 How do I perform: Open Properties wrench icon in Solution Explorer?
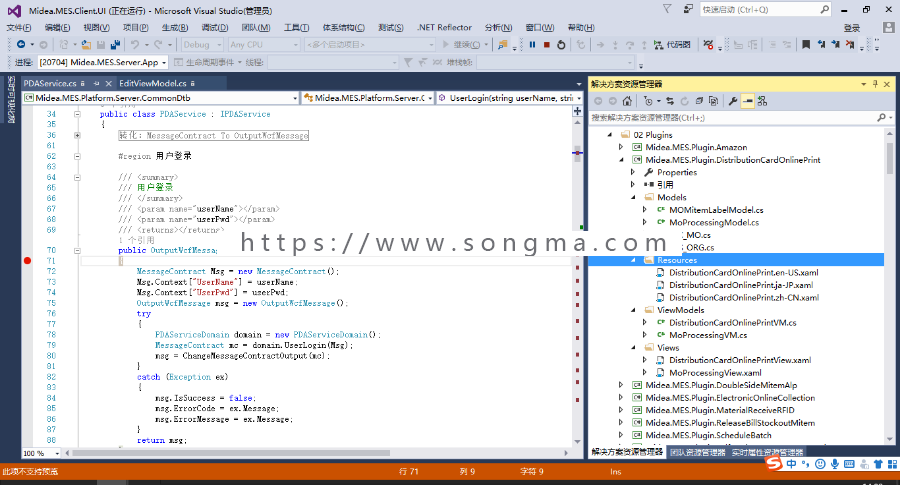point(732,101)
